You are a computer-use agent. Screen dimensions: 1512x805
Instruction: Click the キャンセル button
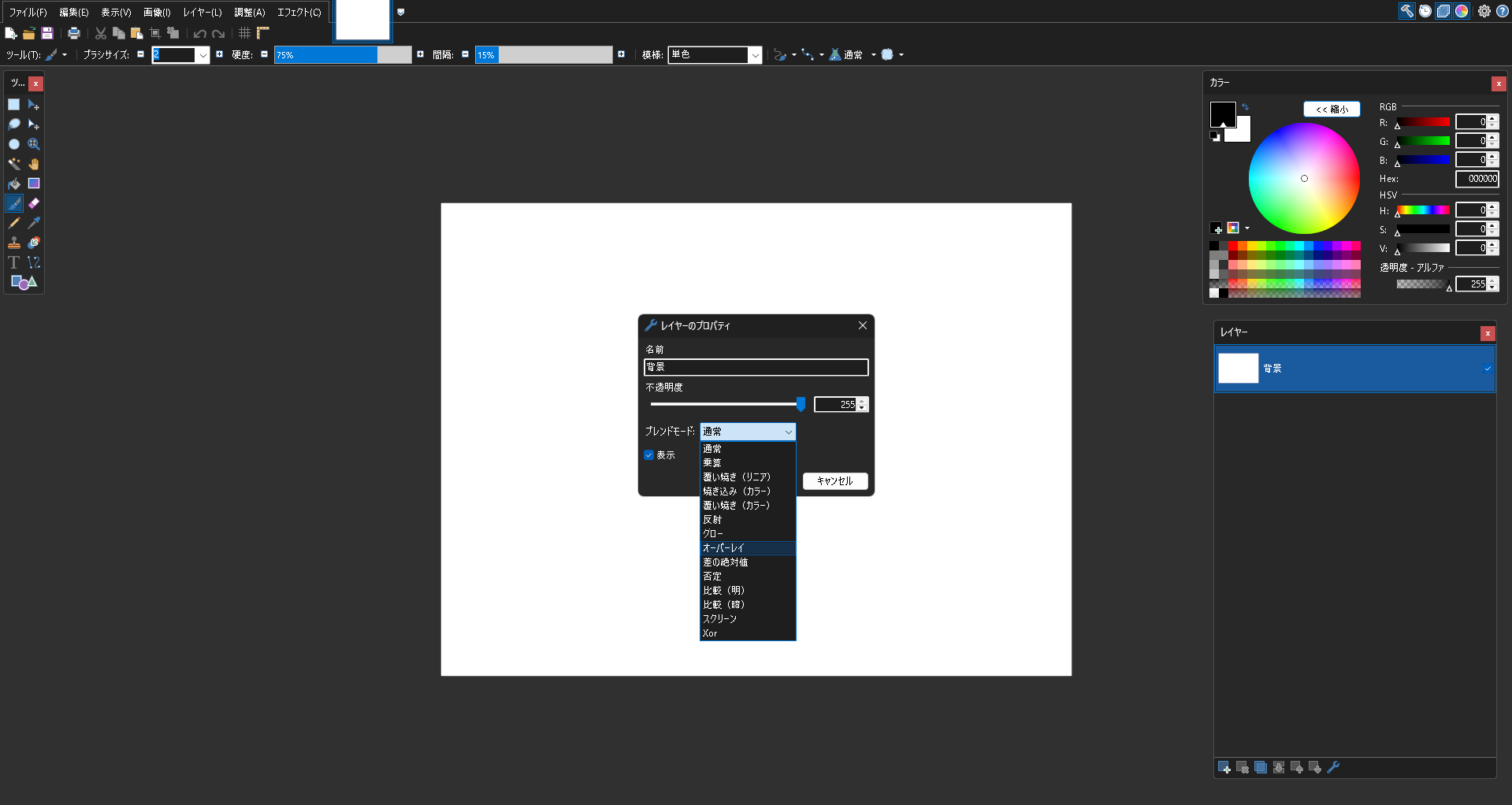point(834,481)
